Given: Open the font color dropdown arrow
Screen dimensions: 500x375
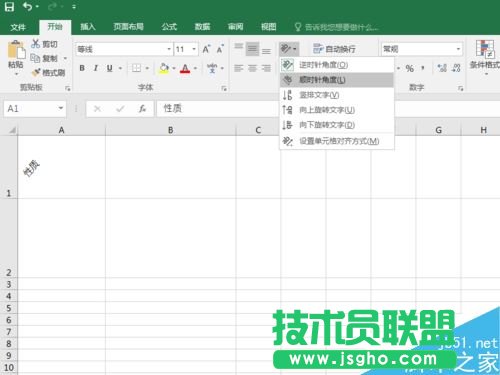Looking at the screenshot, I should coord(195,68).
